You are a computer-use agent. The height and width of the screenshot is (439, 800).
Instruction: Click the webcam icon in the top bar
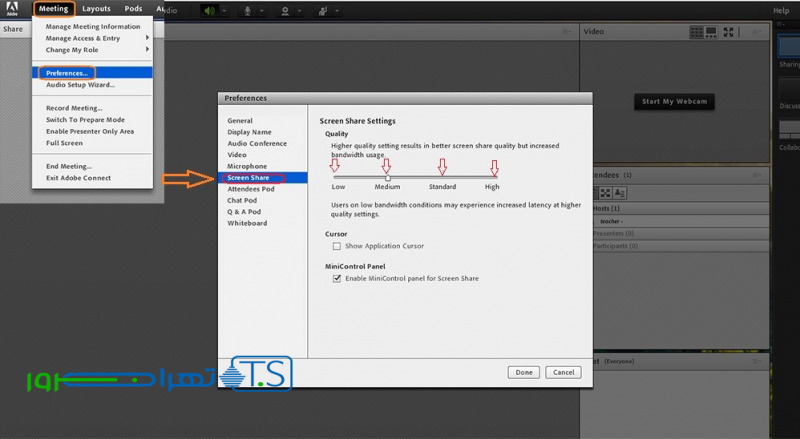(x=286, y=10)
